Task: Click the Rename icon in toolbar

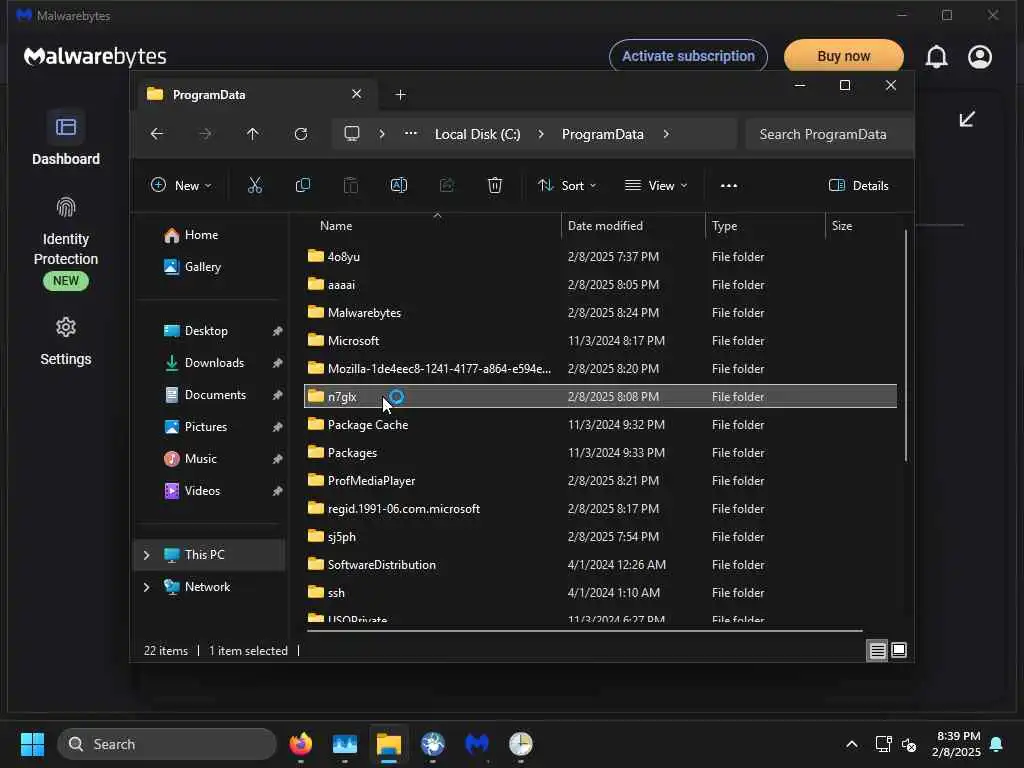Action: point(398,185)
